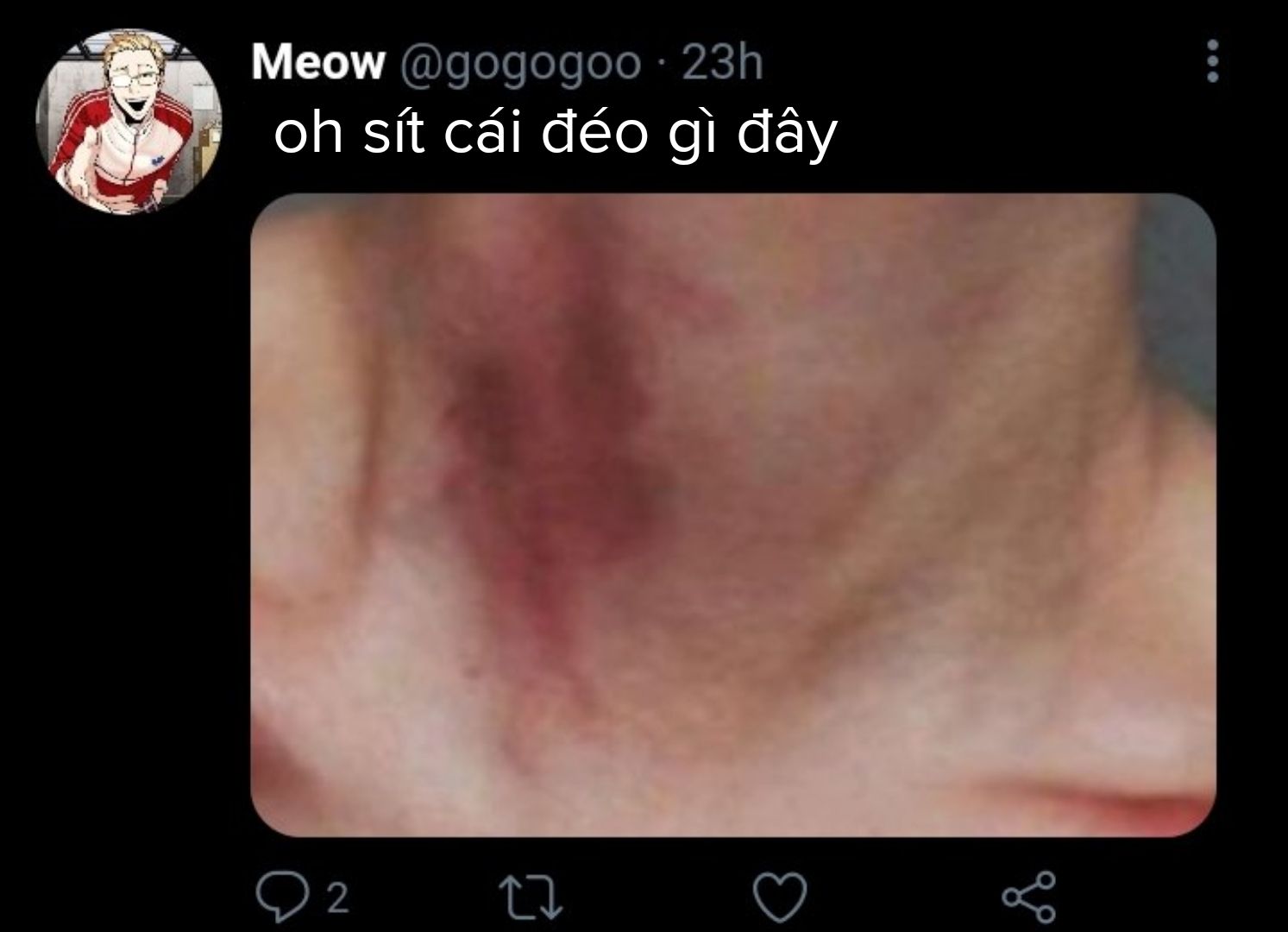Expand the attached blurry skin photo
The width and height of the screenshot is (1288, 932).
(x=732, y=515)
